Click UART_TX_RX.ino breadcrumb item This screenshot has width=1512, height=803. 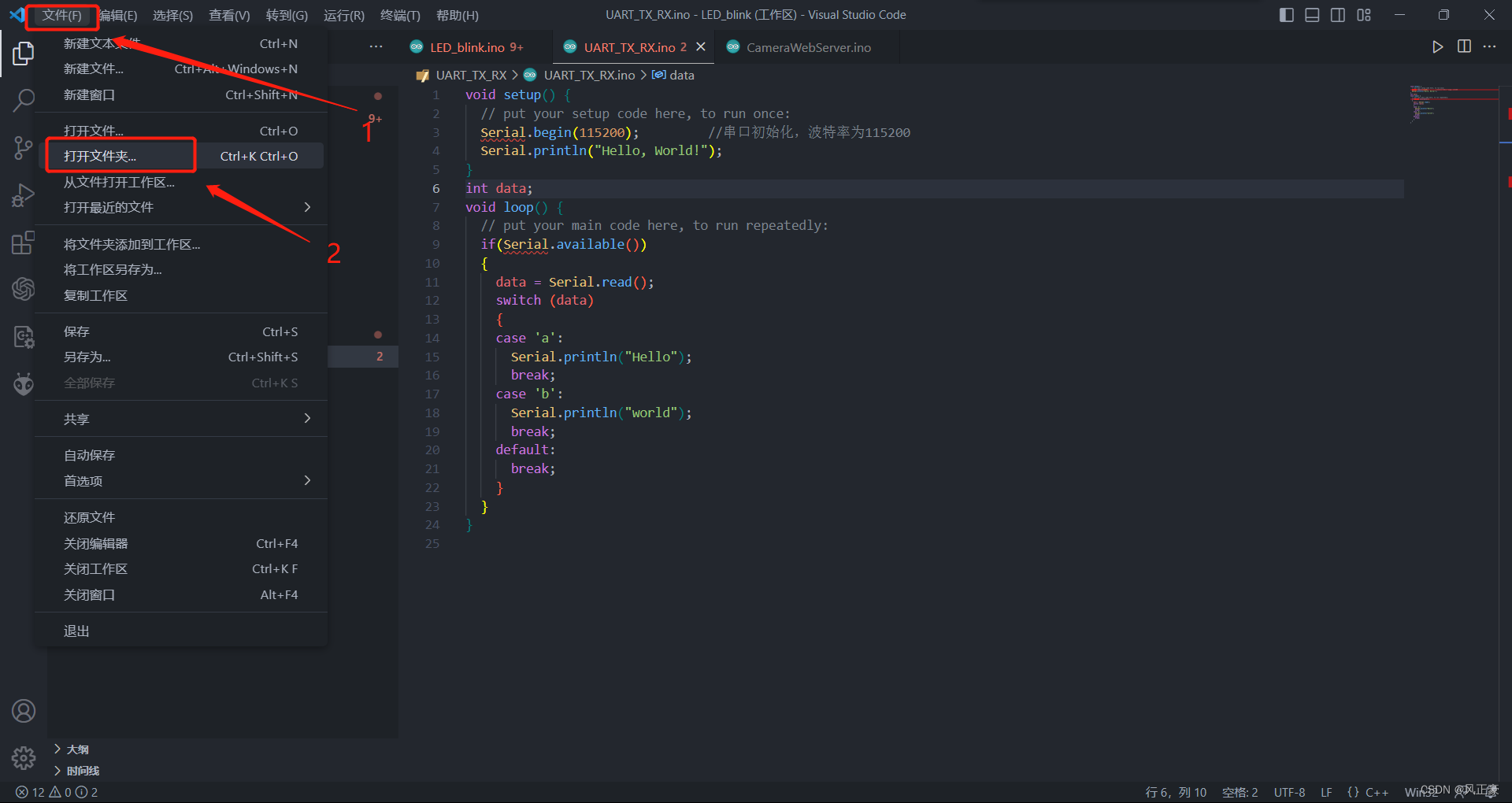pyautogui.click(x=589, y=75)
